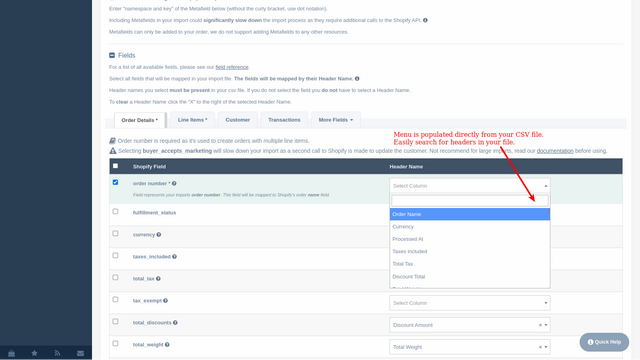
Task: Click the fulfillment_status field label
Action: [x=155, y=213]
